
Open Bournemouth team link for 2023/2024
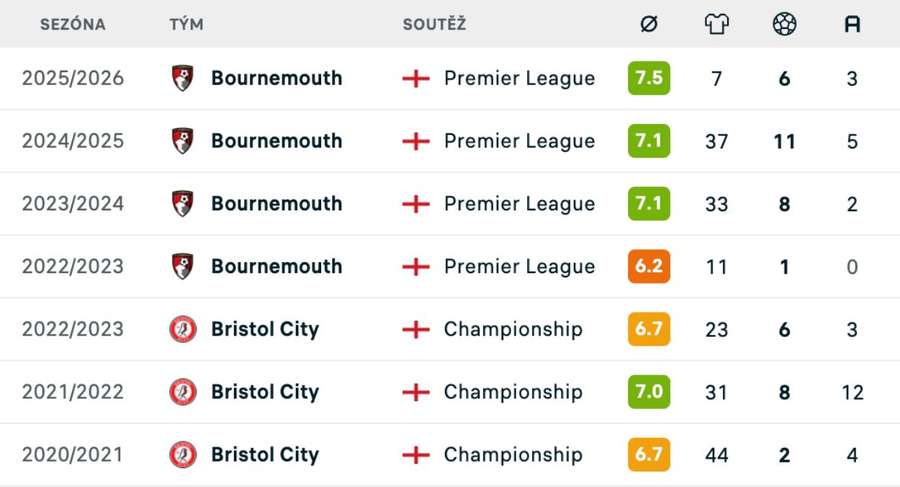click(x=276, y=204)
